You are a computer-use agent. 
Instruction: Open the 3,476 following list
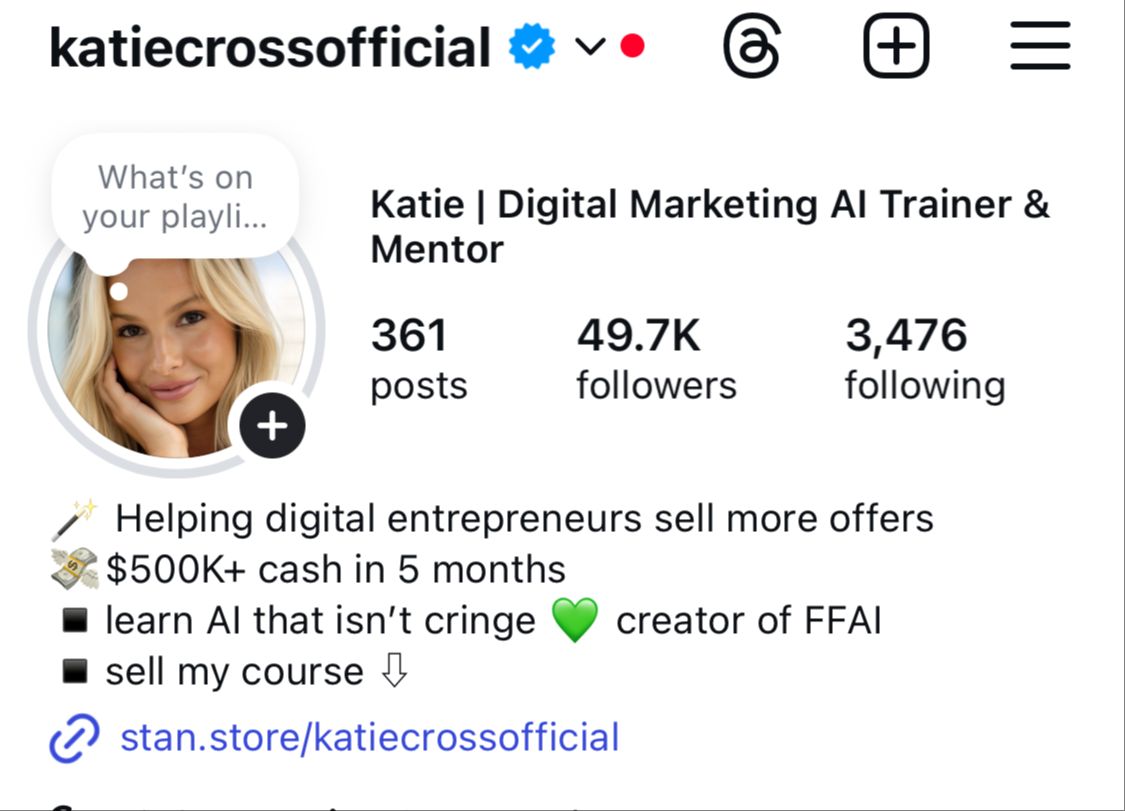click(924, 360)
